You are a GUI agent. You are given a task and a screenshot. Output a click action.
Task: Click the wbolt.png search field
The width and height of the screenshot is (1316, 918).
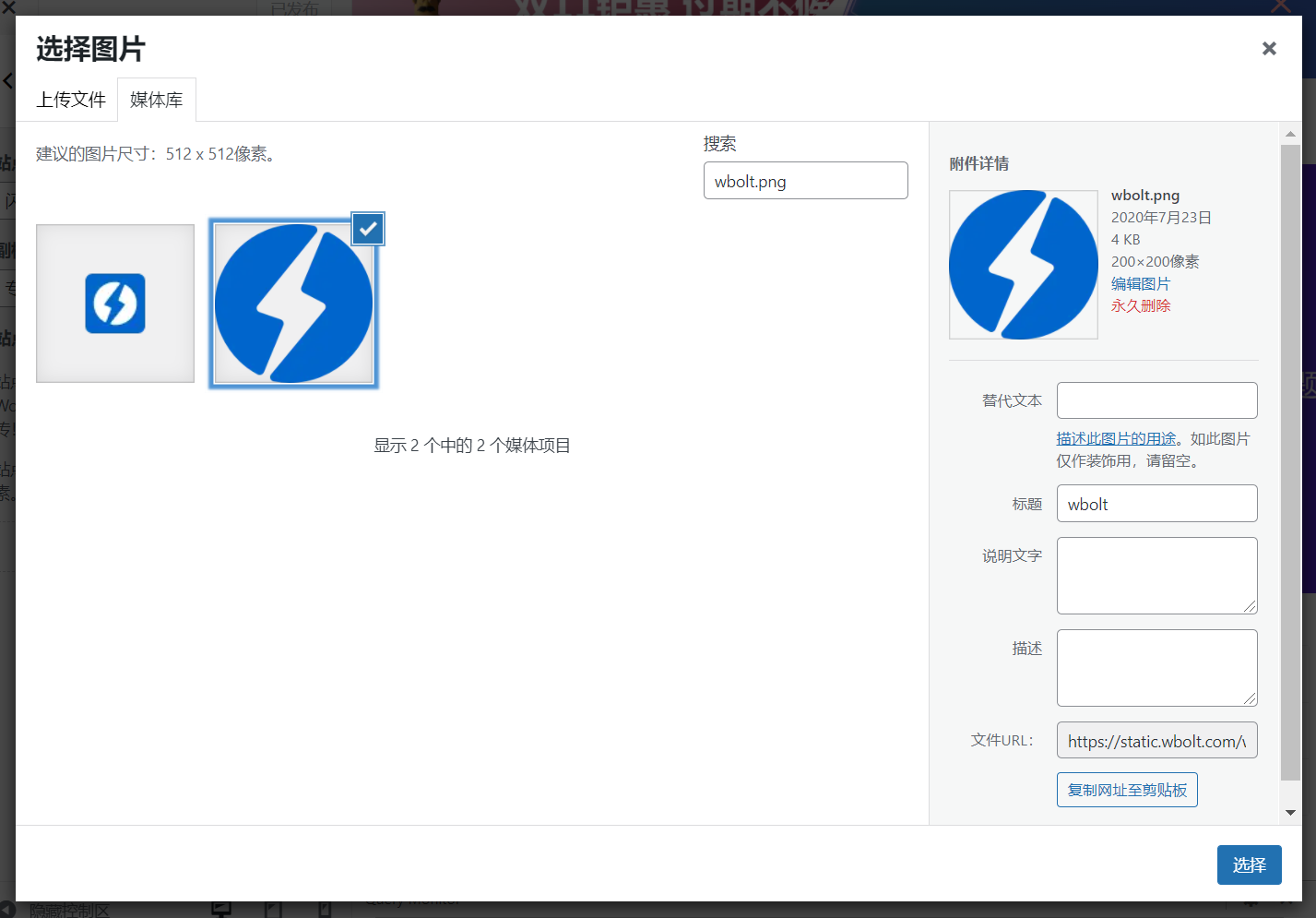point(805,181)
